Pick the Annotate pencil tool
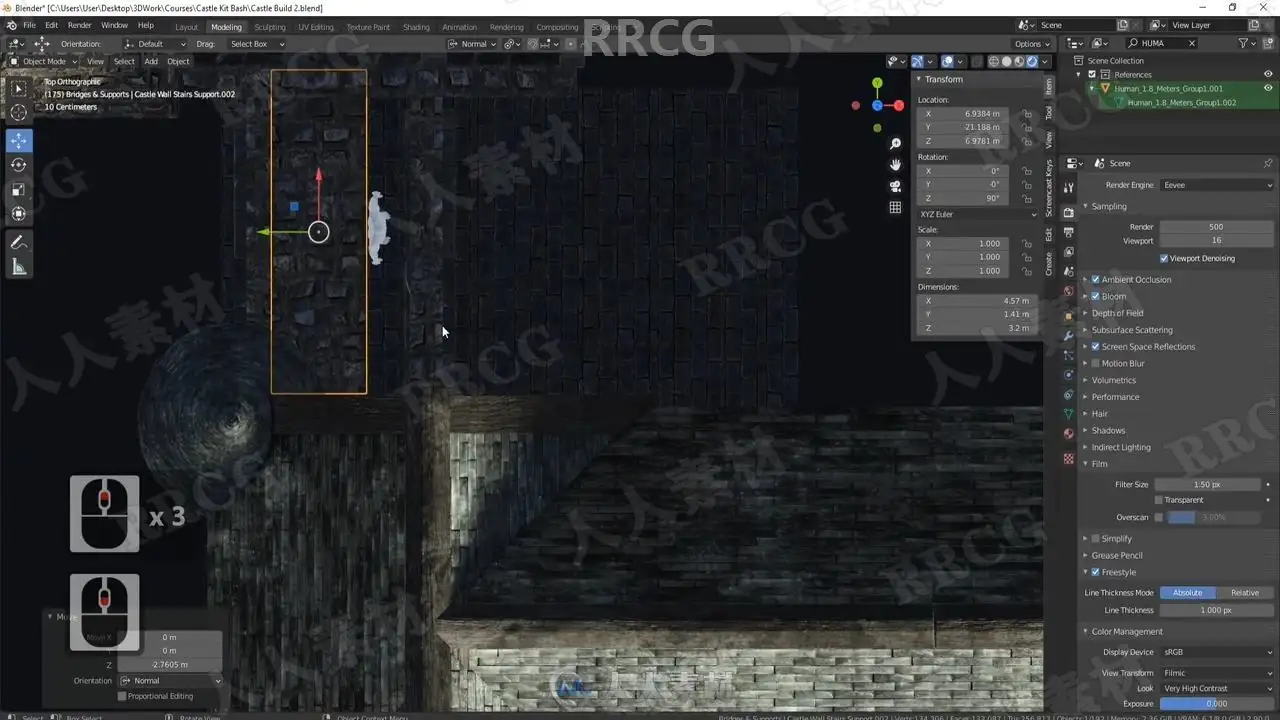The width and height of the screenshot is (1280, 720). click(19, 242)
